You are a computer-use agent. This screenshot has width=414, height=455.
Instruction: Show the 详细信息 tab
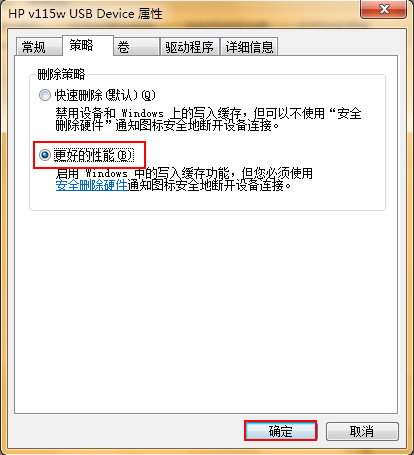(x=249, y=47)
